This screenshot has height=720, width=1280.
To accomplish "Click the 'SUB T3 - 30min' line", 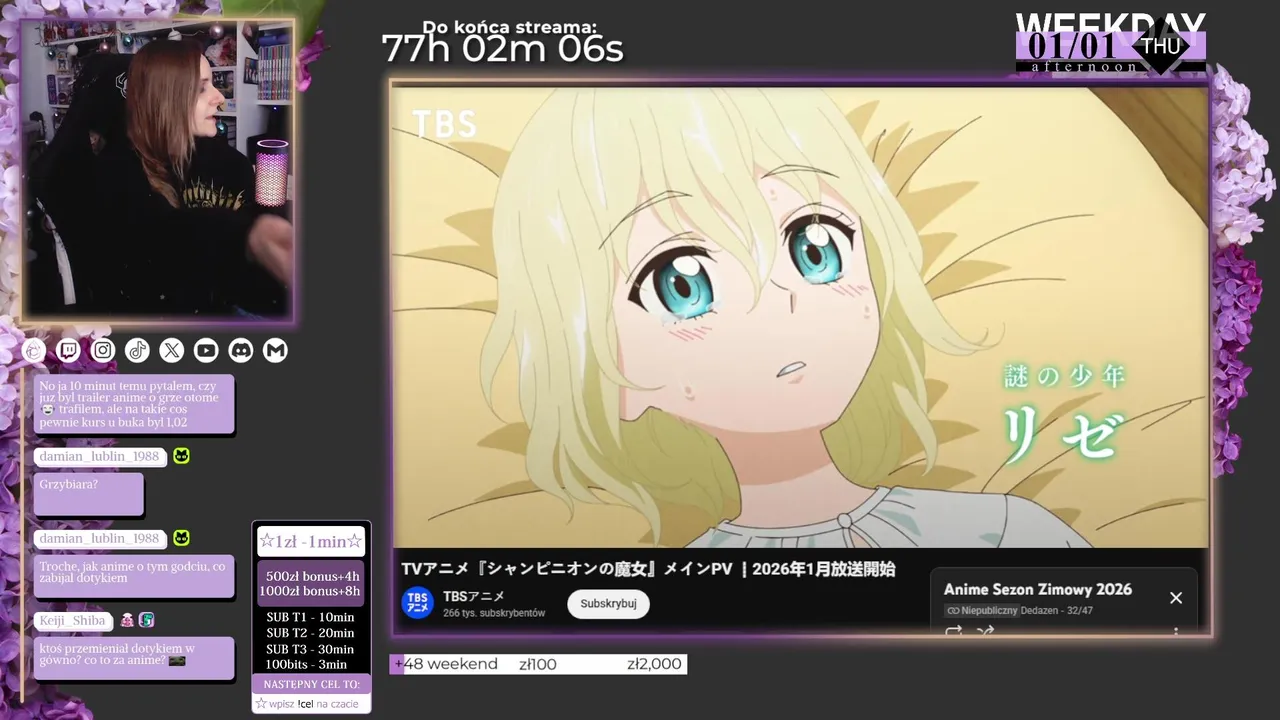I will [310, 649].
